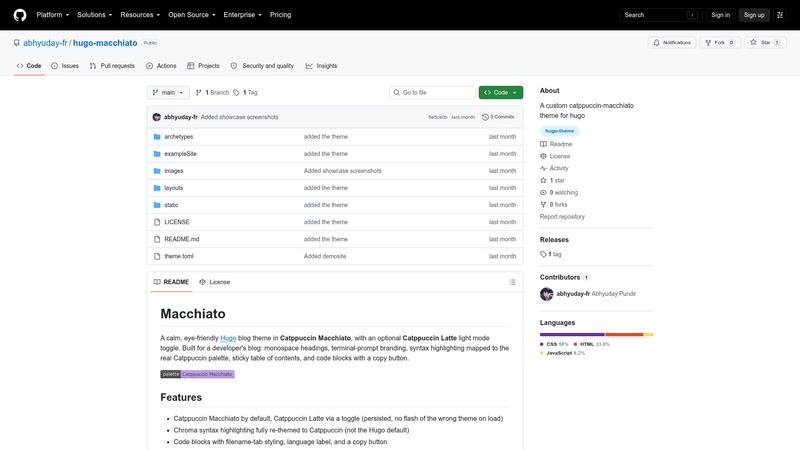The image size is (800, 450).
Task: Click the branch icon beside 1 Branch
Action: [x=198, y=92]
